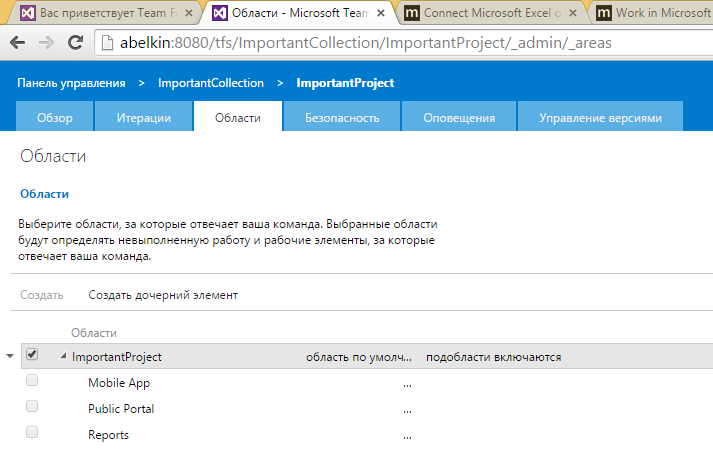Select the ImportantProject tree row
Screen dimensions: 713x472
coord(367,356)
